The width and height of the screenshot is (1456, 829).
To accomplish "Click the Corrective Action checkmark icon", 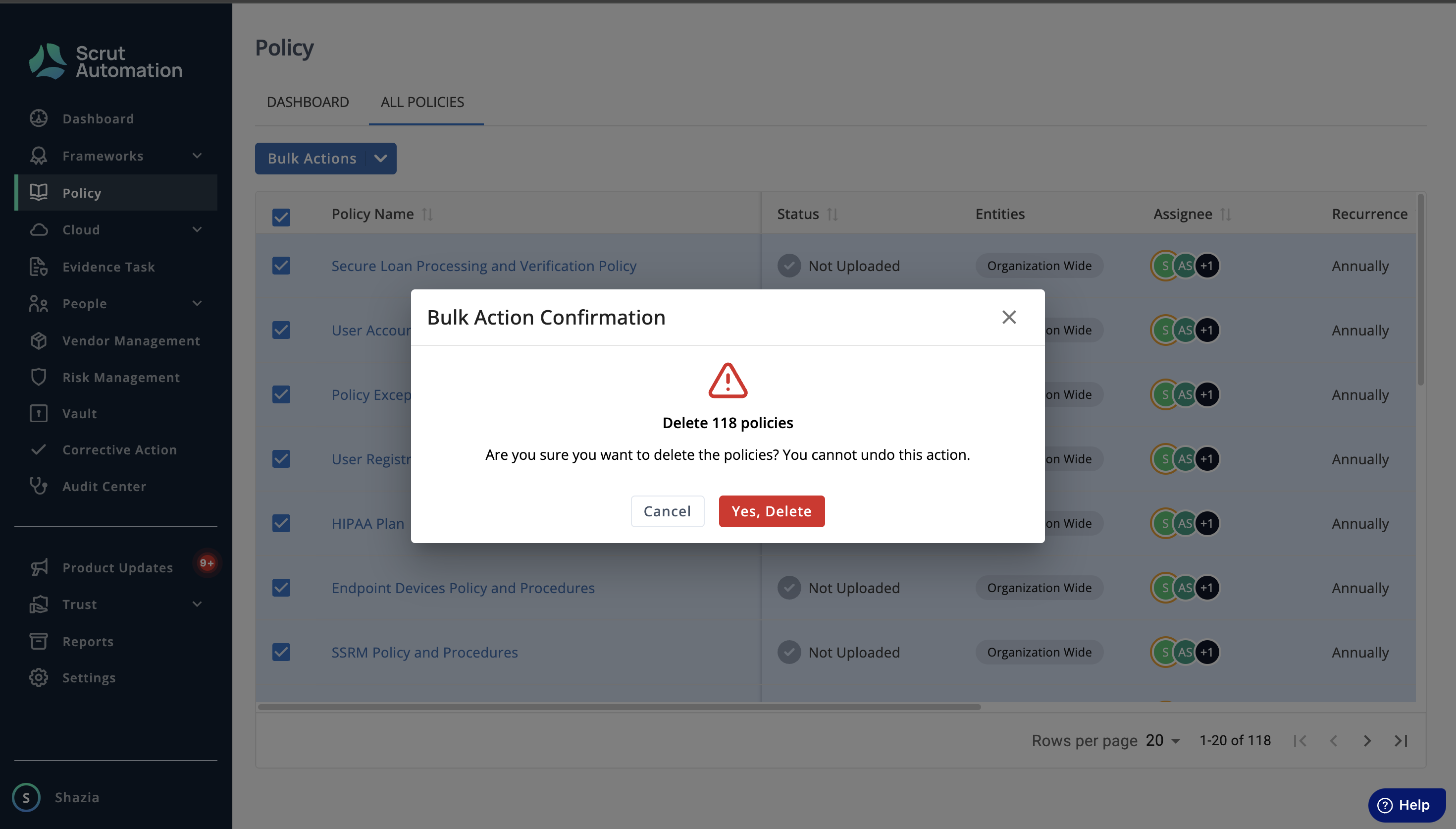I will pos(39,450).
